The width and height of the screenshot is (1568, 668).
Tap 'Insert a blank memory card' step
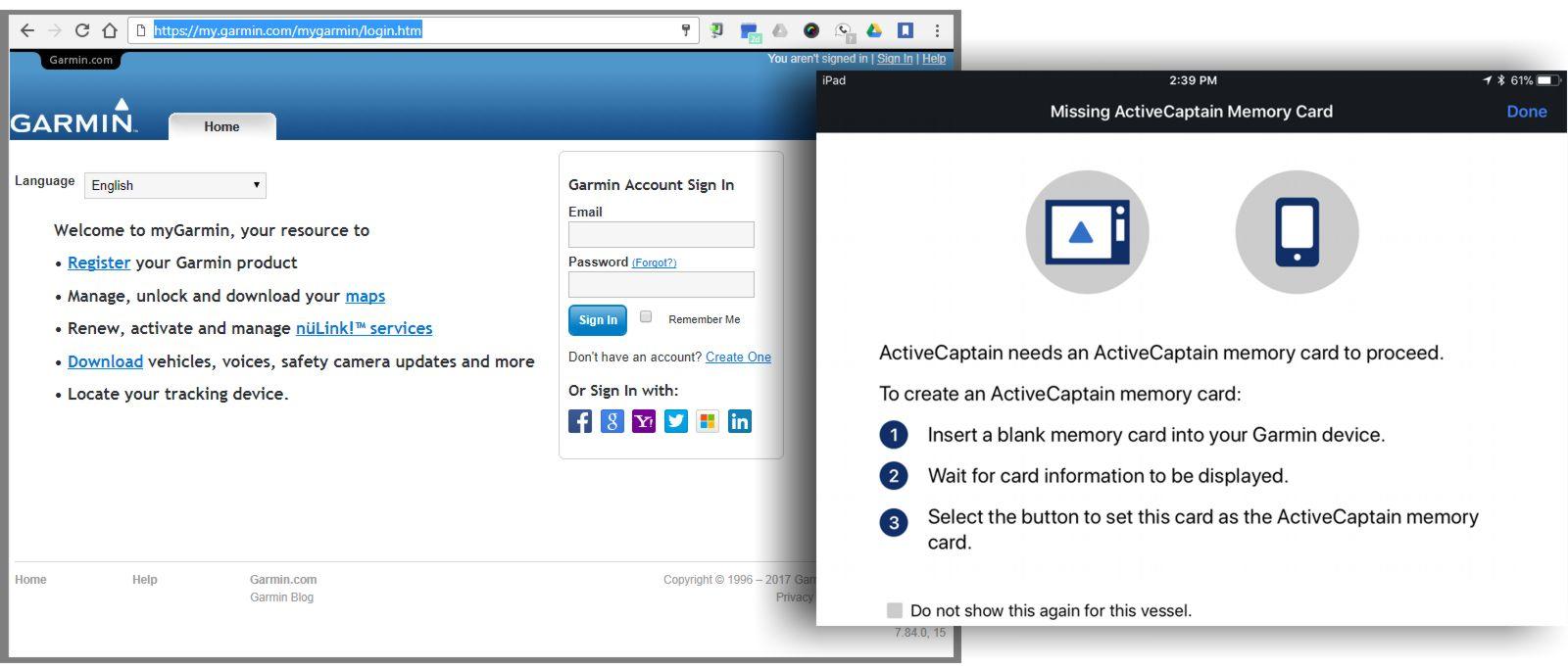[x=1156, y=435]
